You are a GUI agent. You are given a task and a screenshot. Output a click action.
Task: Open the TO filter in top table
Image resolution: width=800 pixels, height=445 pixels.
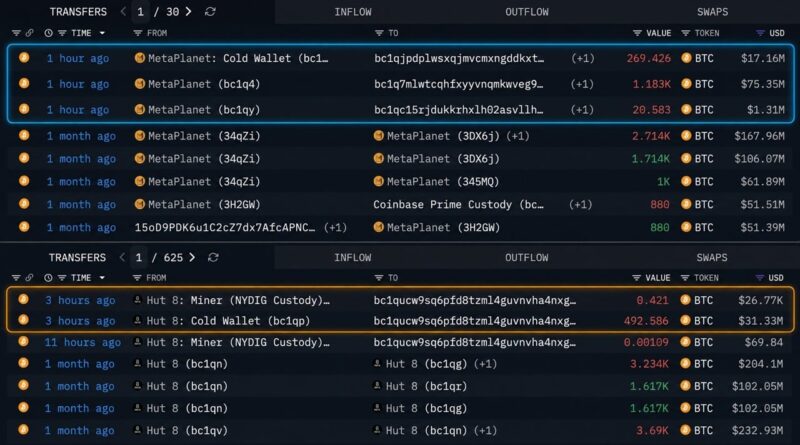click(379, 33)
